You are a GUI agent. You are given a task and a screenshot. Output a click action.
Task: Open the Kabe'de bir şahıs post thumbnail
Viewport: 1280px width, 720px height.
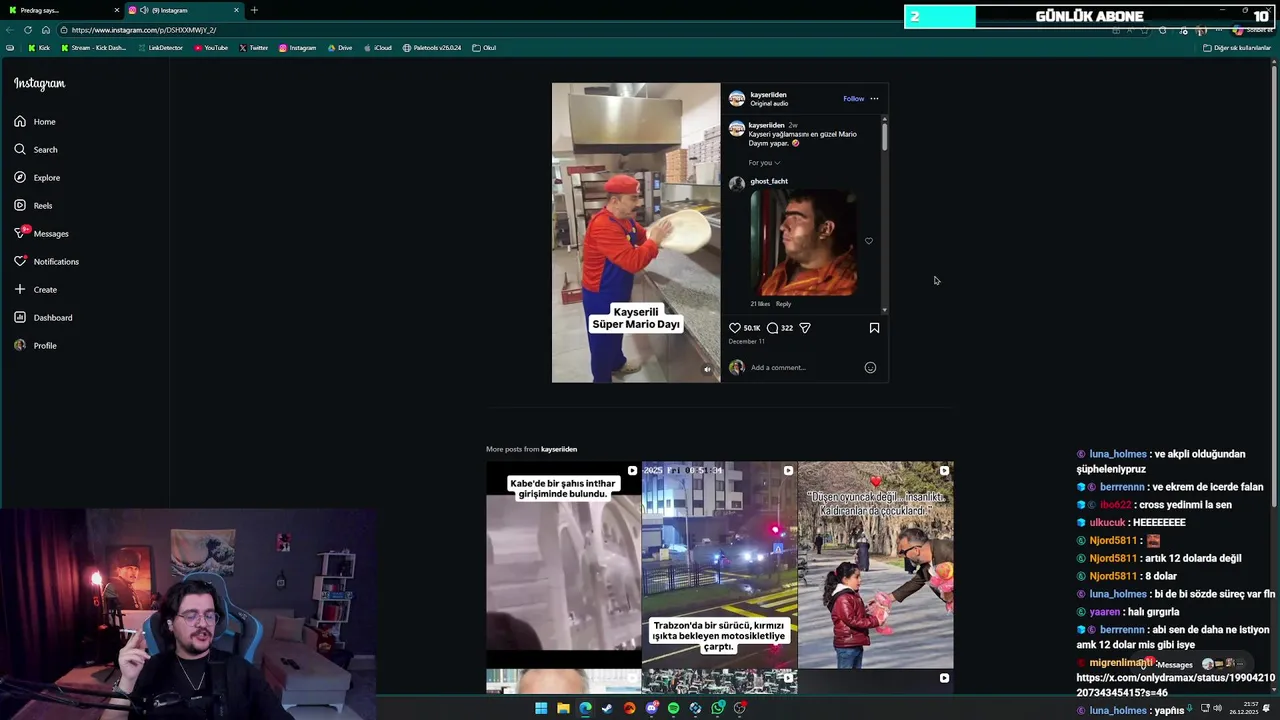(x=563, y=565)
